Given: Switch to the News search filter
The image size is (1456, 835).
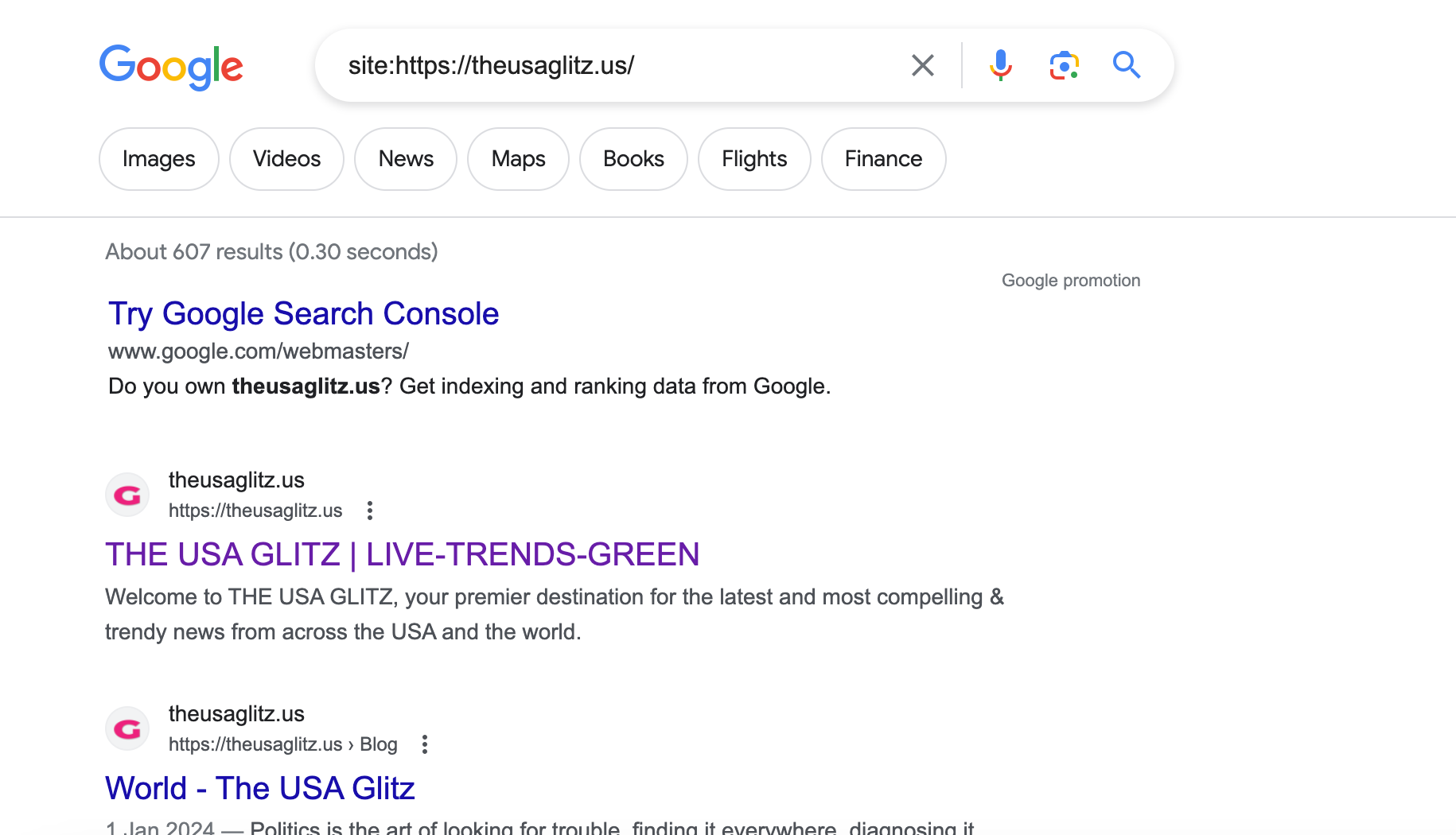Looking at the screenshot, I should [405, 158].
